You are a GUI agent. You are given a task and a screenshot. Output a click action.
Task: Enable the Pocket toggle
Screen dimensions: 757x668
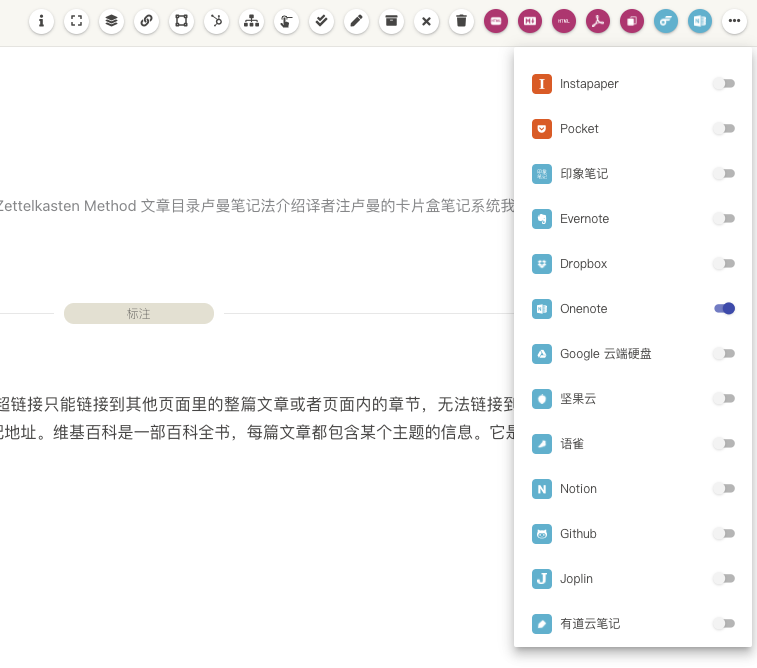(x=724, y=129)
